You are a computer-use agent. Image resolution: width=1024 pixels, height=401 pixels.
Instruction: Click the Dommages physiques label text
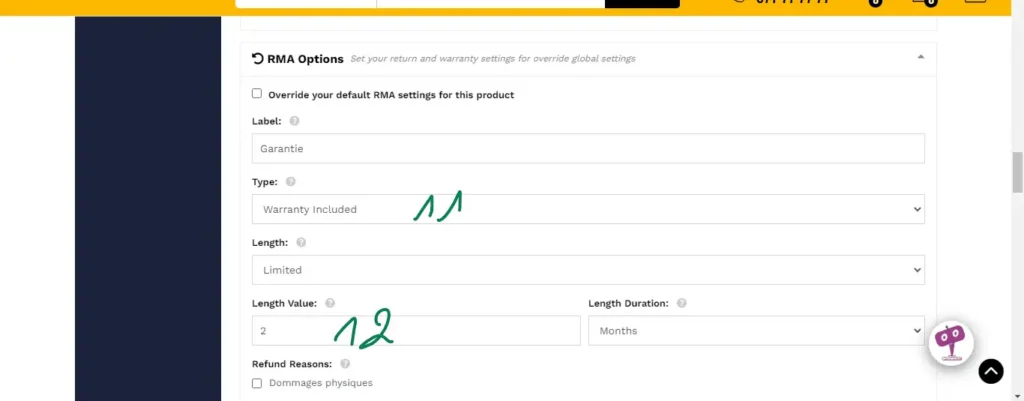321,383
